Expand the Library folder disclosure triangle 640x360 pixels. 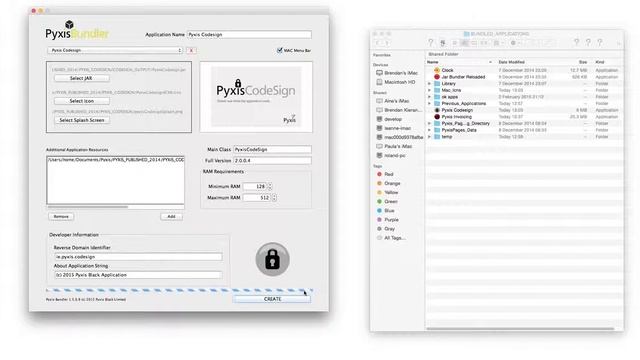point(429,84)
